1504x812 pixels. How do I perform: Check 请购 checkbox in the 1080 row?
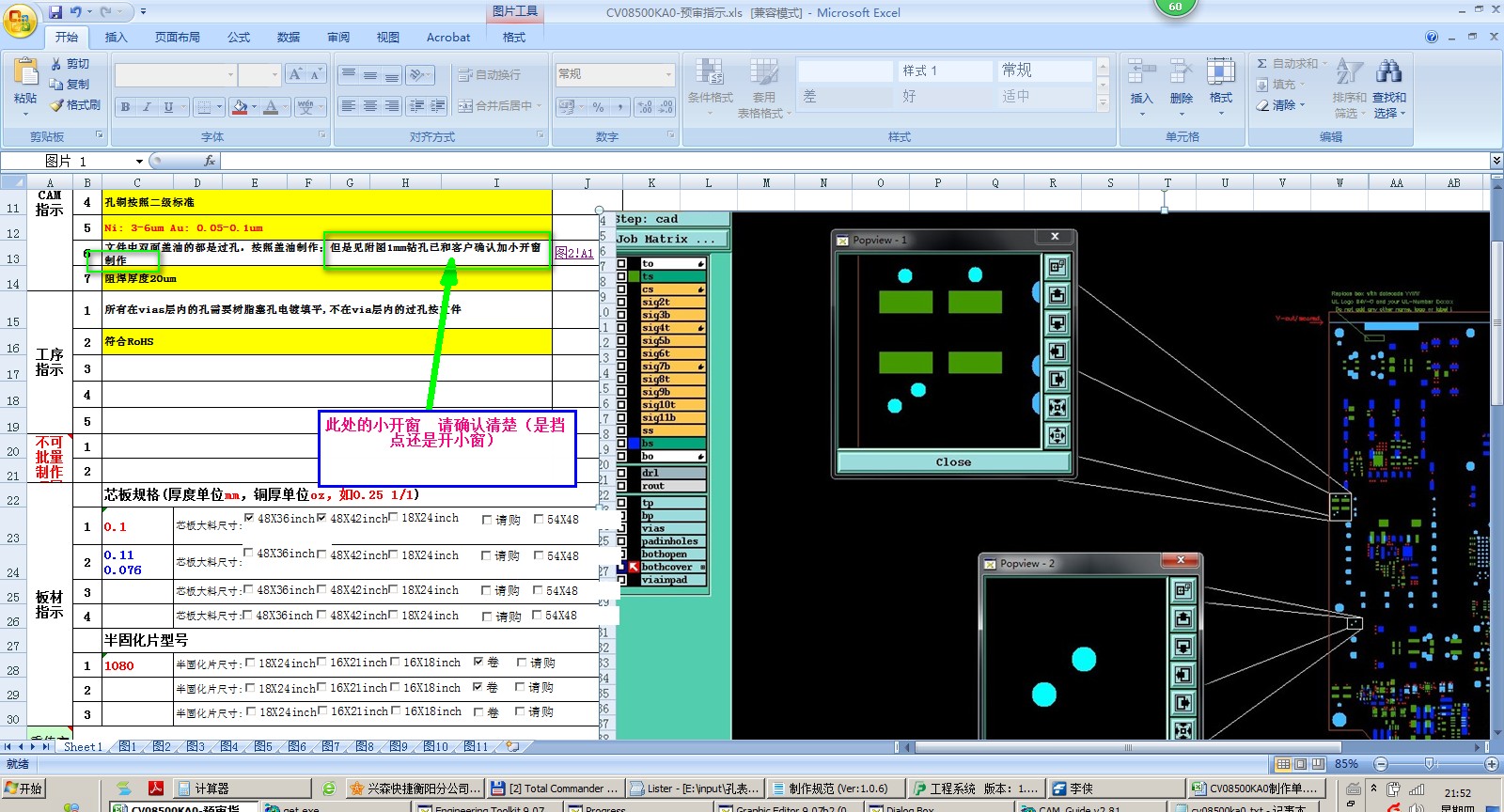(x=522, y=663)
